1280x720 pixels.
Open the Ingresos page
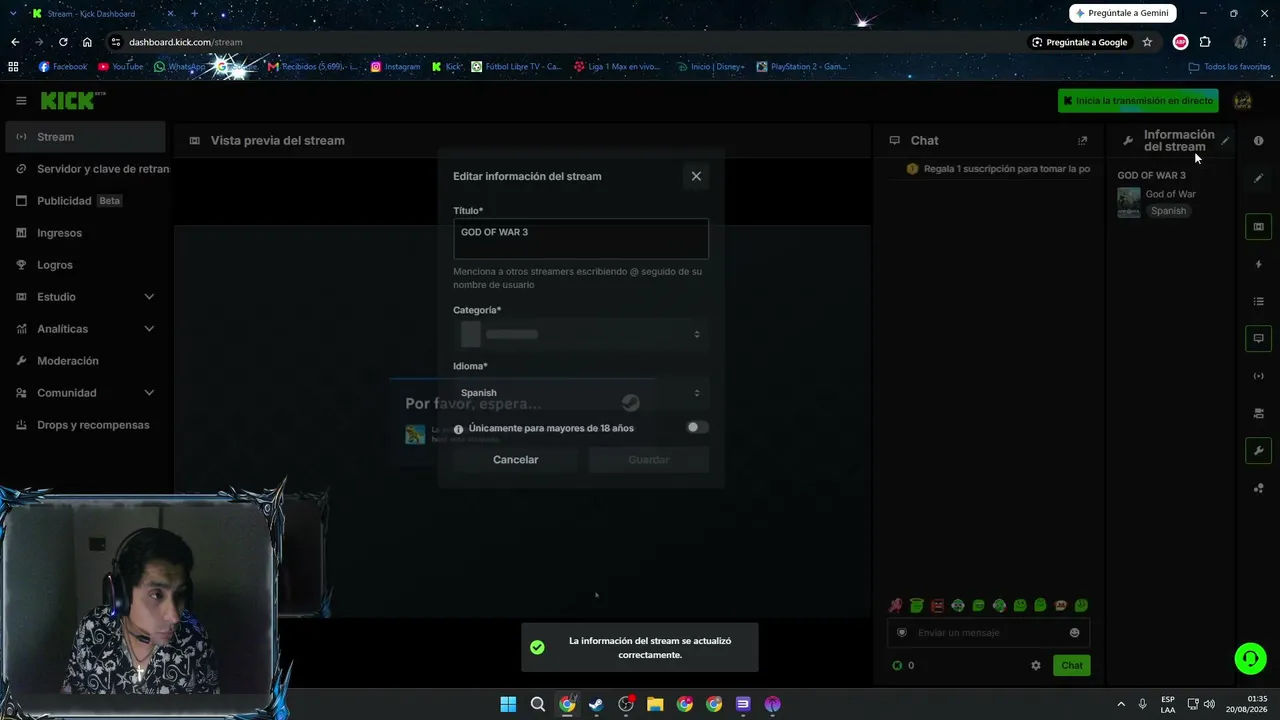[85, 233]
